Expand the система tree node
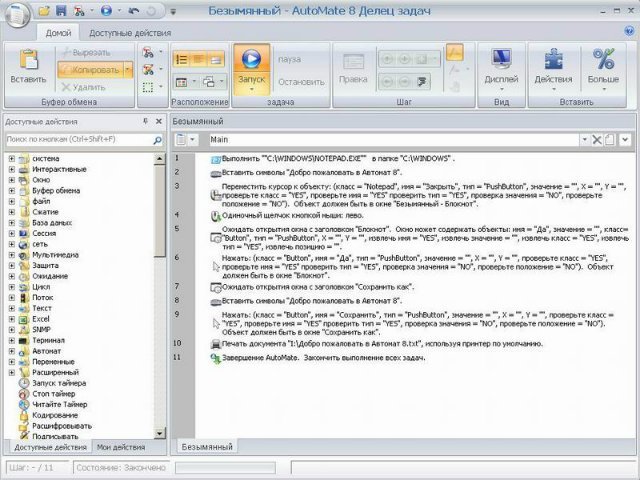This screenshot has width=640, height=480. tap(12, 159)
